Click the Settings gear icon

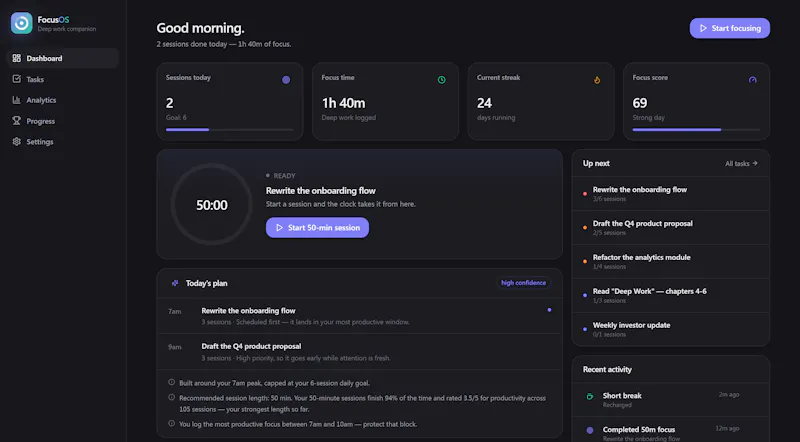click(17, 141)
